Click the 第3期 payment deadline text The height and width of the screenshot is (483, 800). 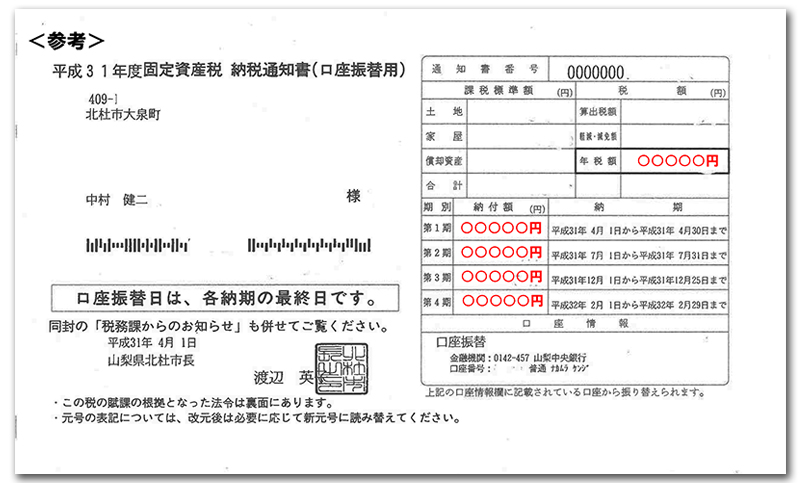(638, 277)
